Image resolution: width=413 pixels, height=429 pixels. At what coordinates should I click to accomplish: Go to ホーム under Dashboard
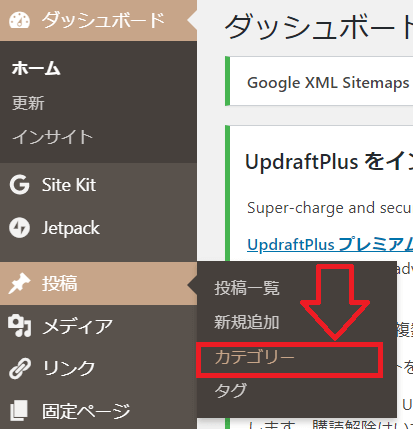coord(36,69)
